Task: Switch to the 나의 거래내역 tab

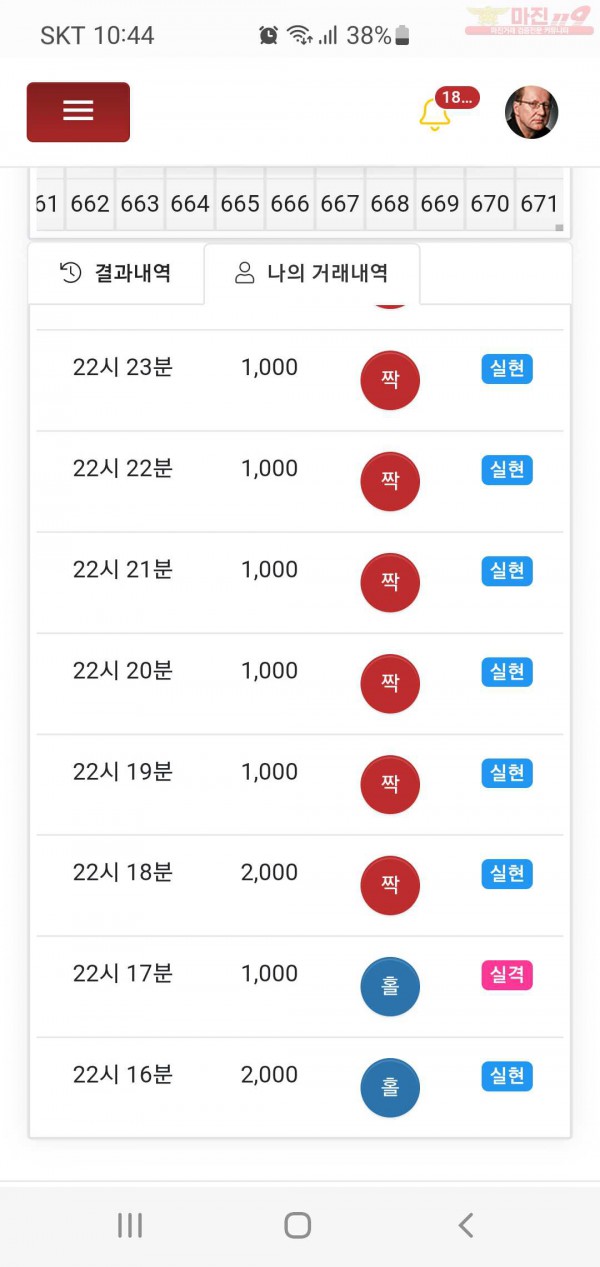Action: pyautogui.click(x=312, y=273)
